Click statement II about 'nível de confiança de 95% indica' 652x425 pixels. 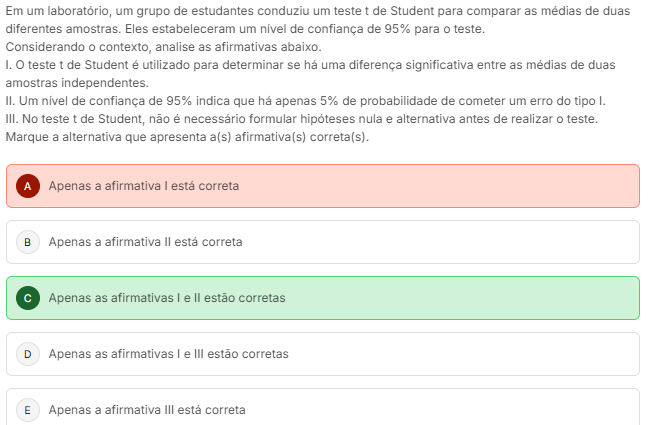tap(305, 101)
